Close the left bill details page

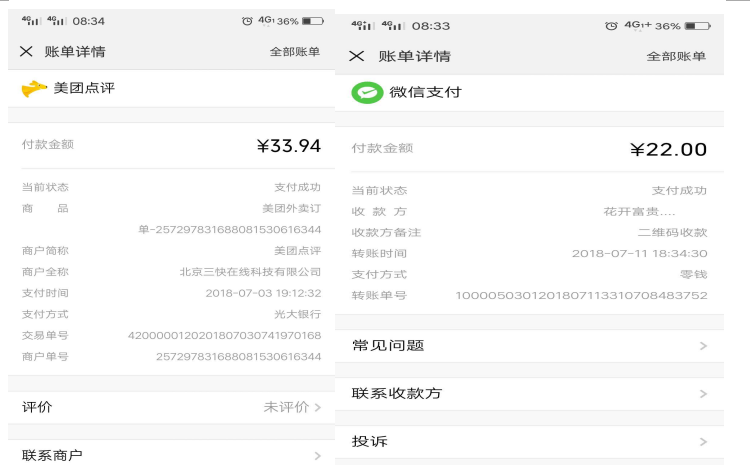[x=26, y=51]
